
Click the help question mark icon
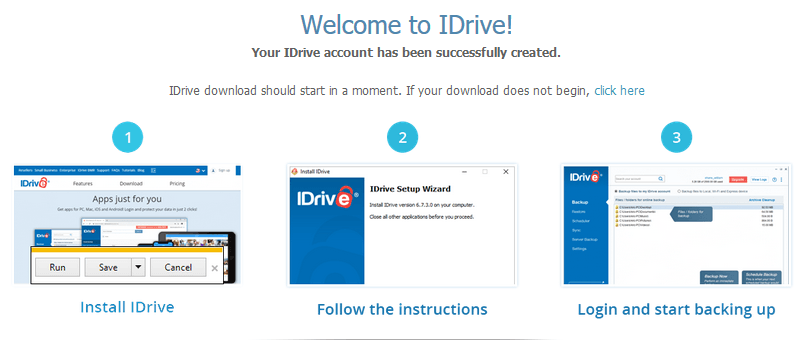[x=774, y=179]
